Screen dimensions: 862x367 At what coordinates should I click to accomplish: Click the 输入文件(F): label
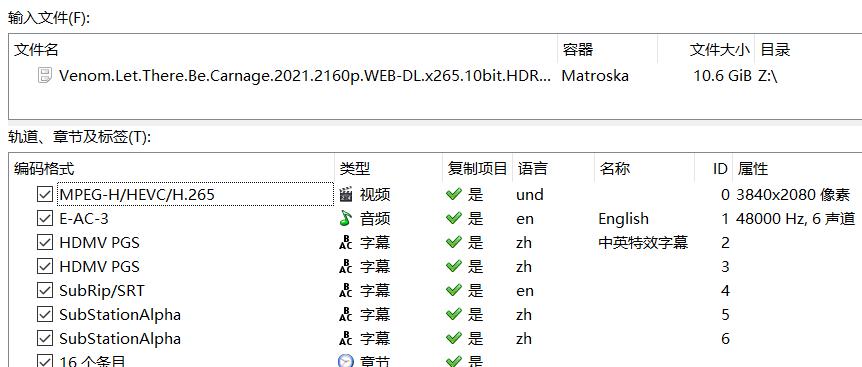[48, 18]
